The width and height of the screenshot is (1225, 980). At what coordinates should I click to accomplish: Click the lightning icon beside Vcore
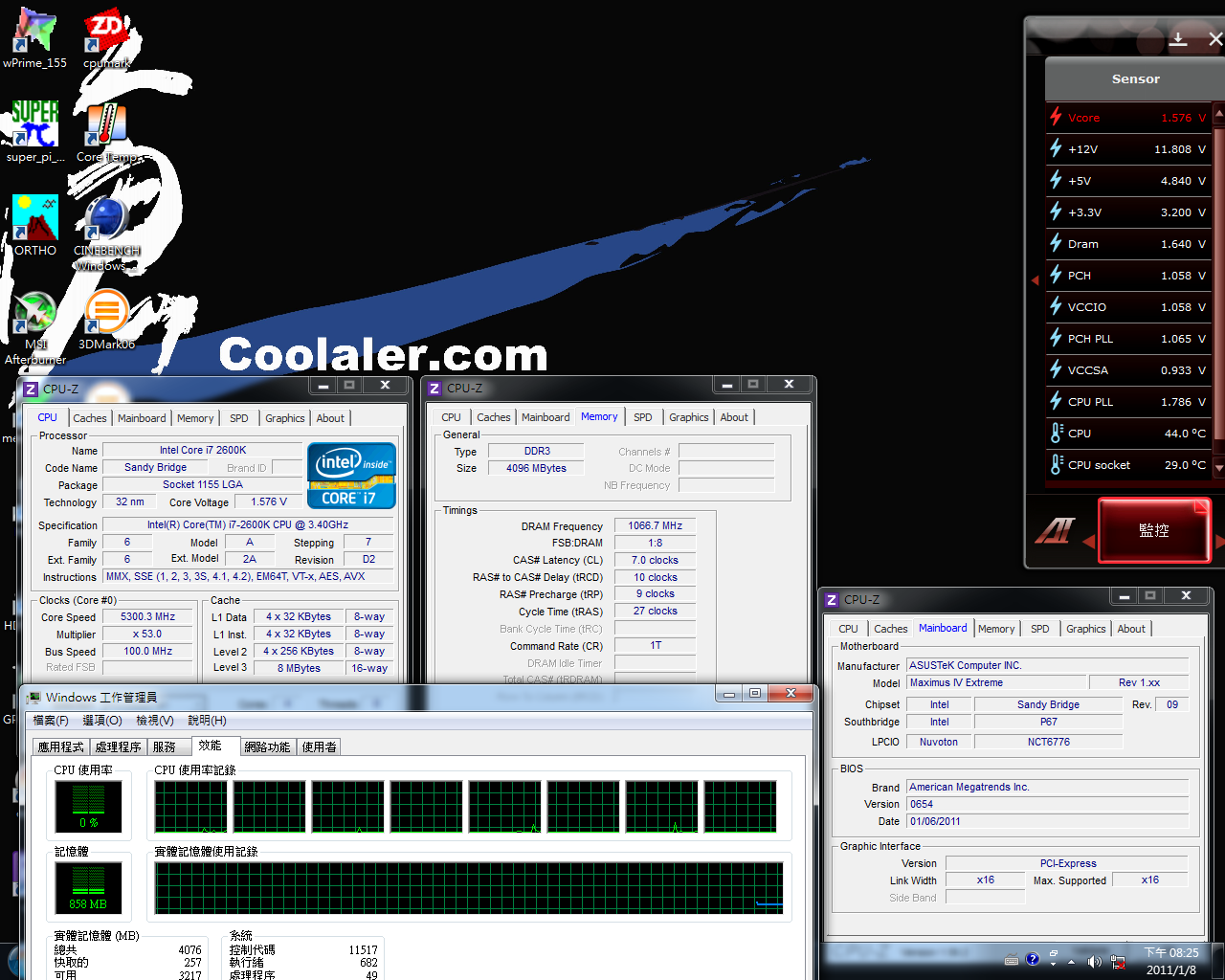tap(1056, 117)
